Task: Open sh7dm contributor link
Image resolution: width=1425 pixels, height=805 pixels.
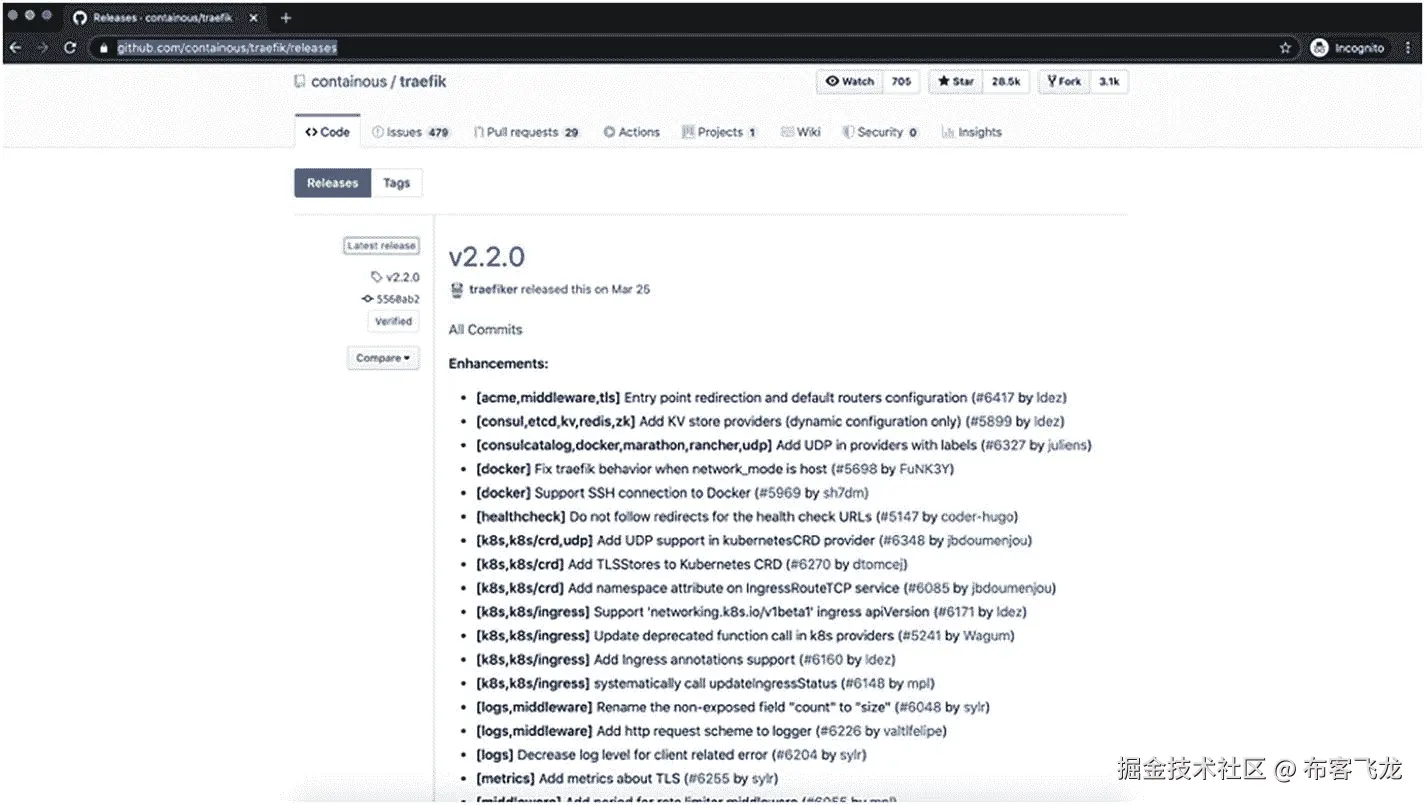Action: pos(845,493)
